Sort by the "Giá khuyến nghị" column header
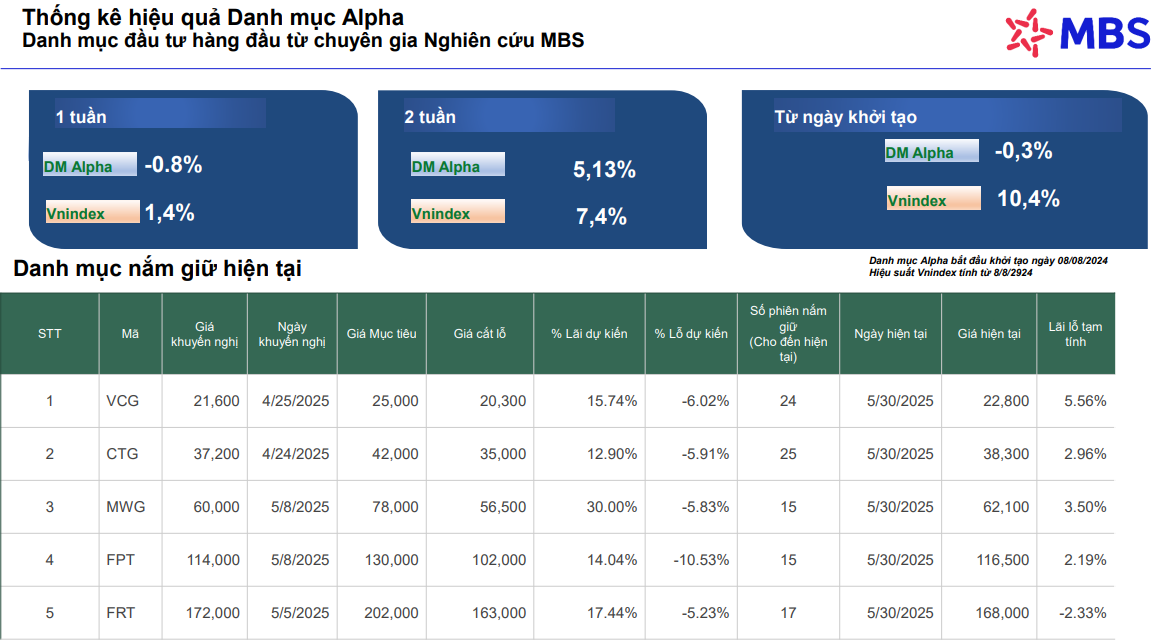The image size is (1162, 644). click(x=205, y=334)
